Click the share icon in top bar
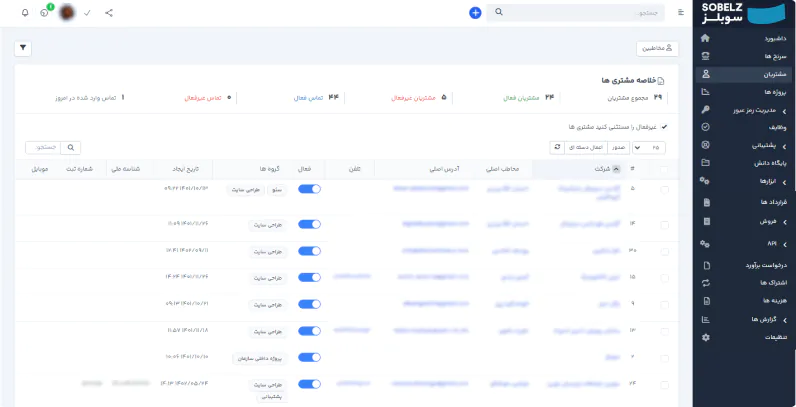Image resolution: width=796 pixels, height=407 pixels. (109, 13)
